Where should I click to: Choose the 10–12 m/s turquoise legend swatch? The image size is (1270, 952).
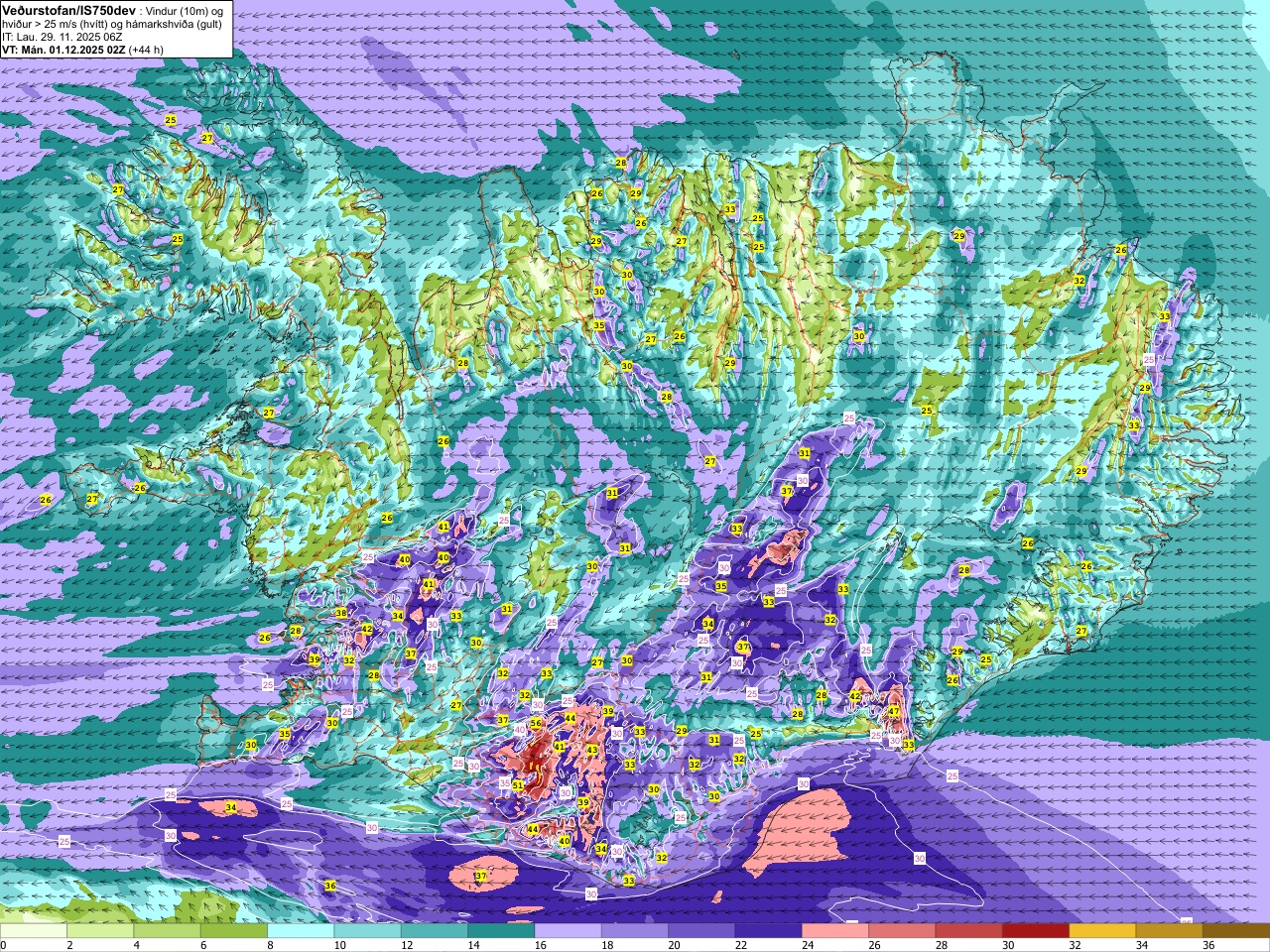pyautogui.click(x=367, y=931)
